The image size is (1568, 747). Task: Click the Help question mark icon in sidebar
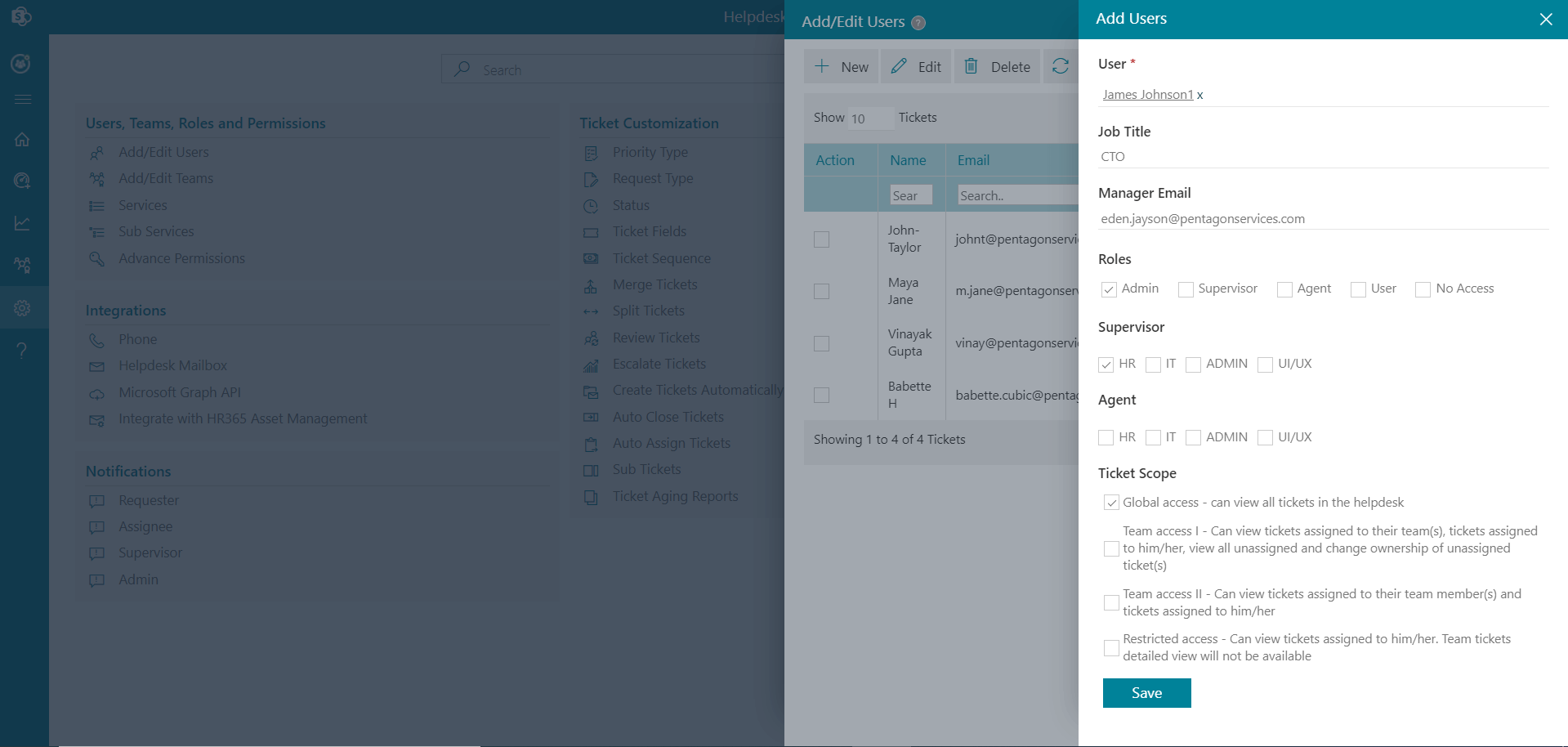[22, 350]
